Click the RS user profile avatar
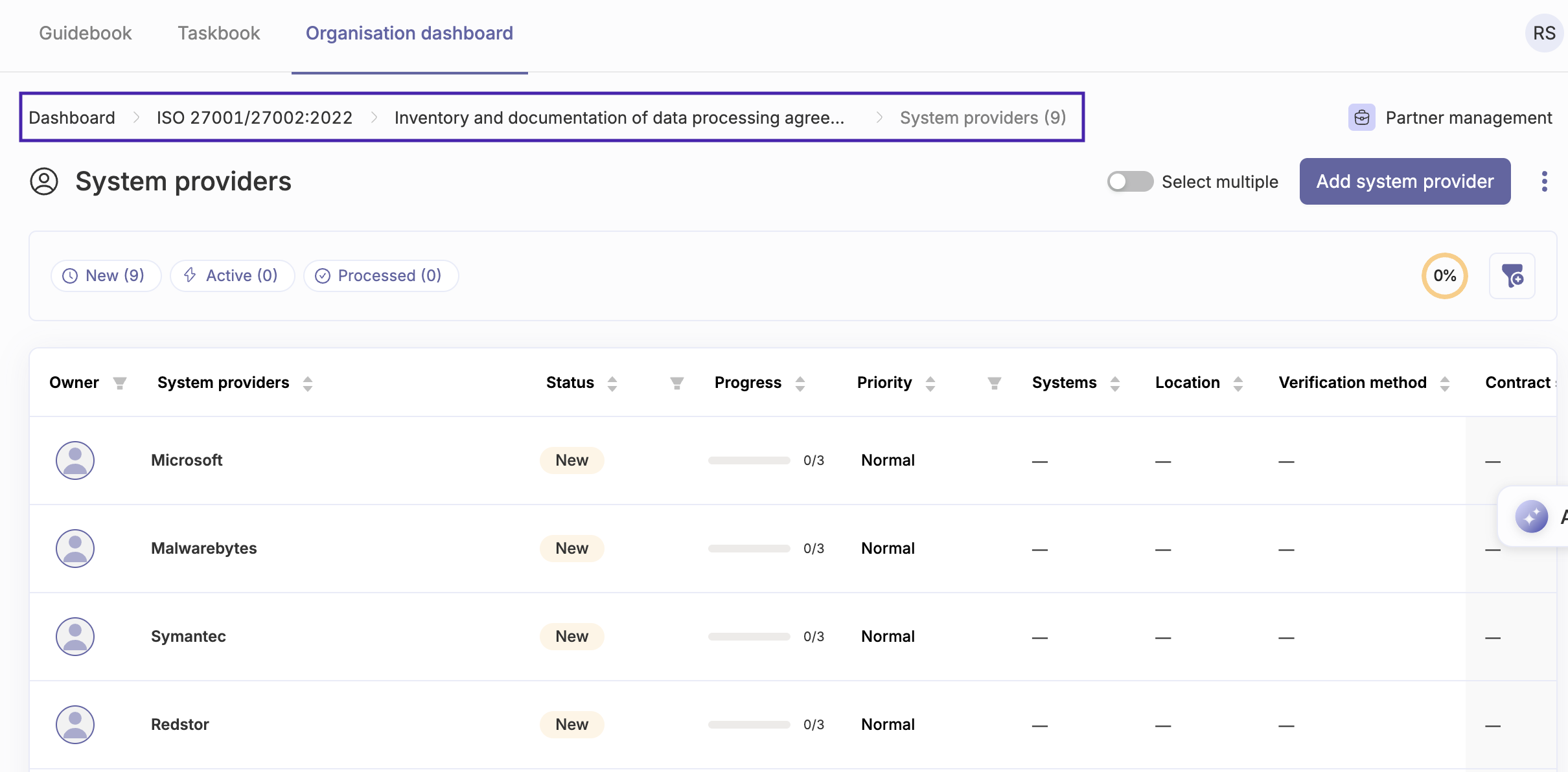 click(x=1543, y=33)
